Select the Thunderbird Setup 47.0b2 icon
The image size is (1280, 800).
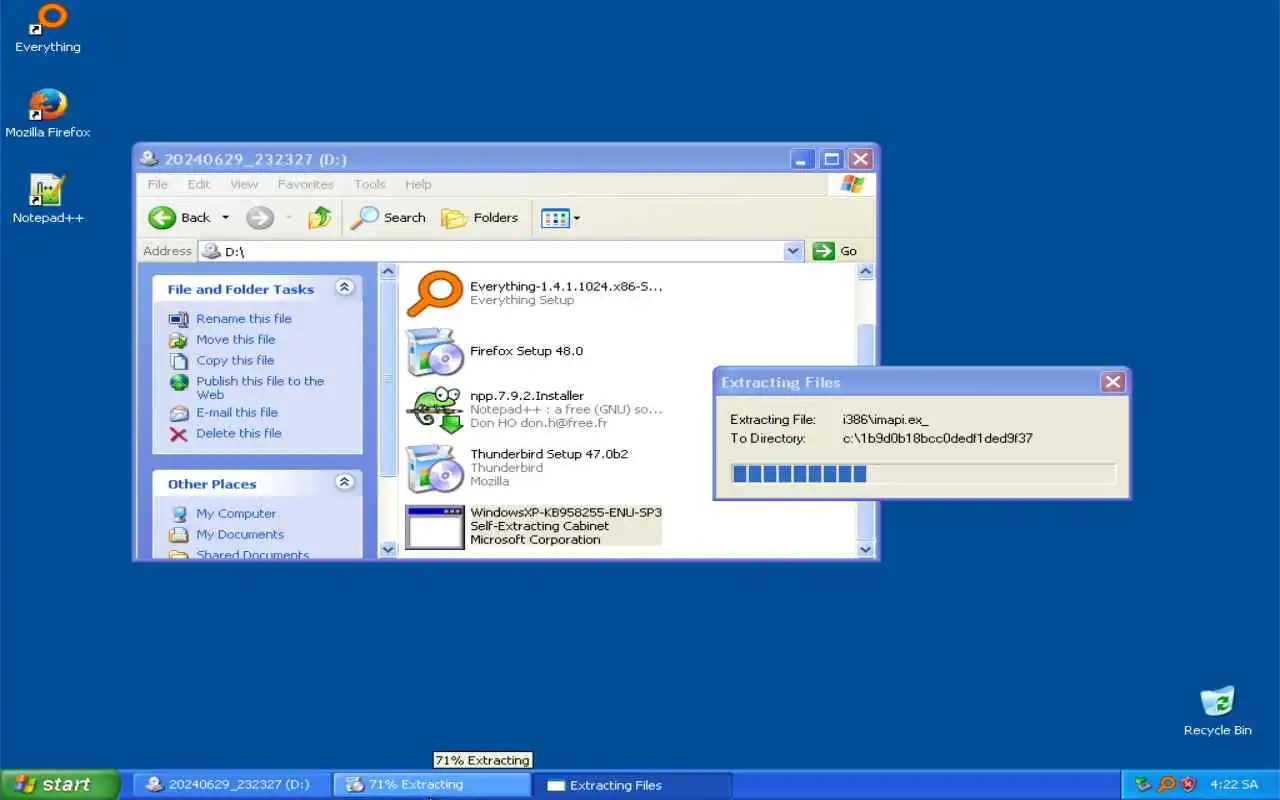[x=435, y=468]
